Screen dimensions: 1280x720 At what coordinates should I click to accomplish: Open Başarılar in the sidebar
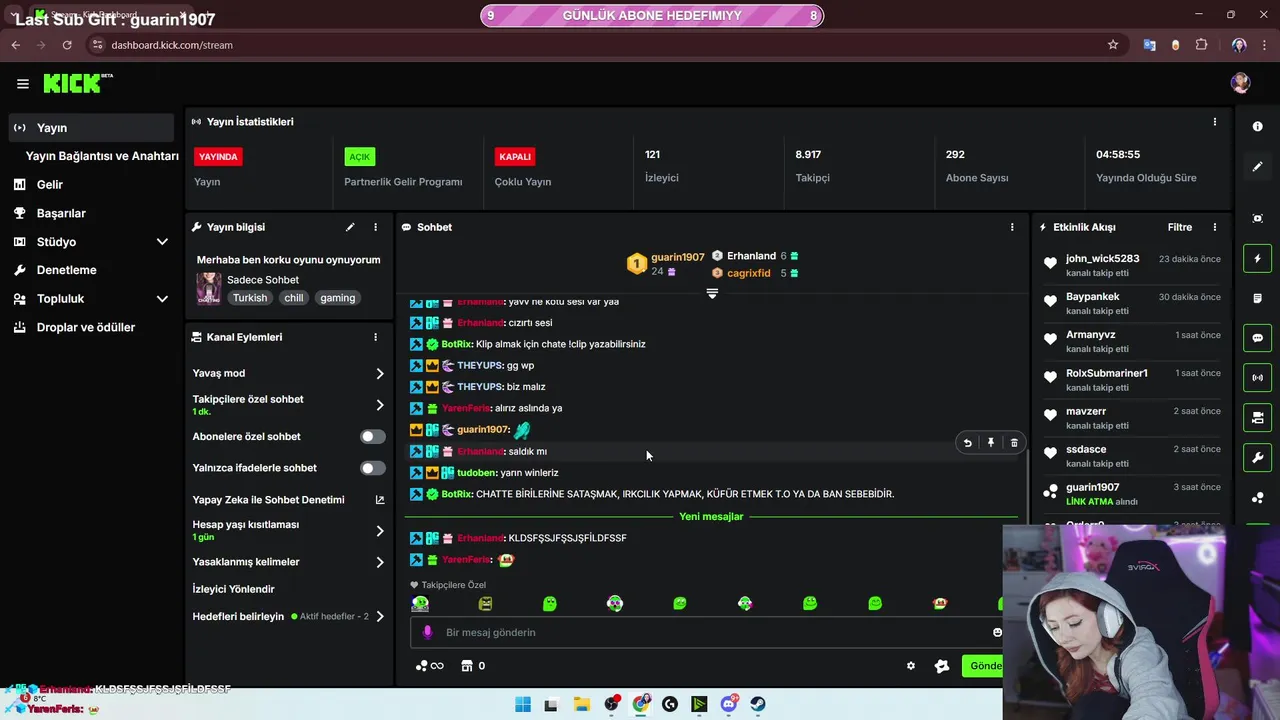[x=61, y=213]
